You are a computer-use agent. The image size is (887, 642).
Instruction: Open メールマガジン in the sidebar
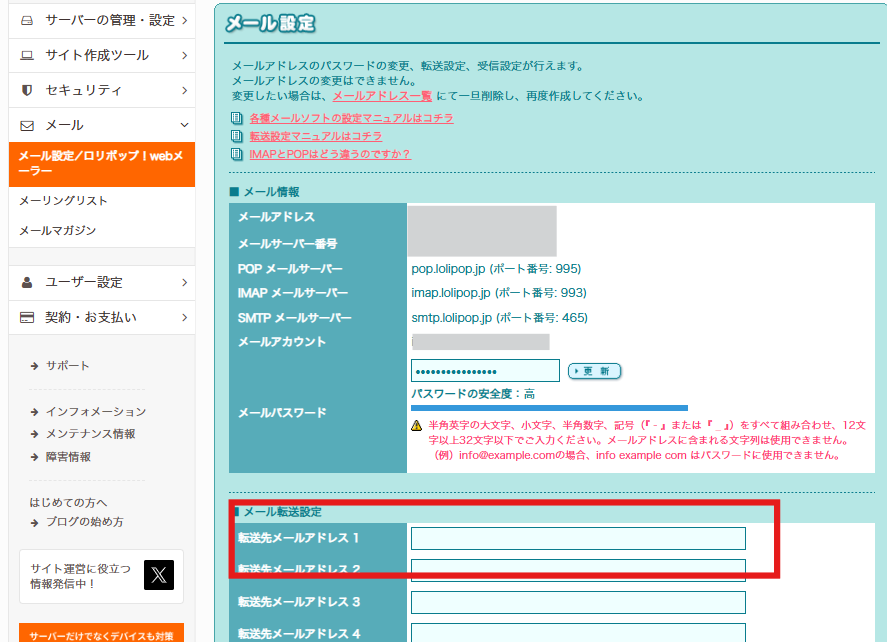57,231
